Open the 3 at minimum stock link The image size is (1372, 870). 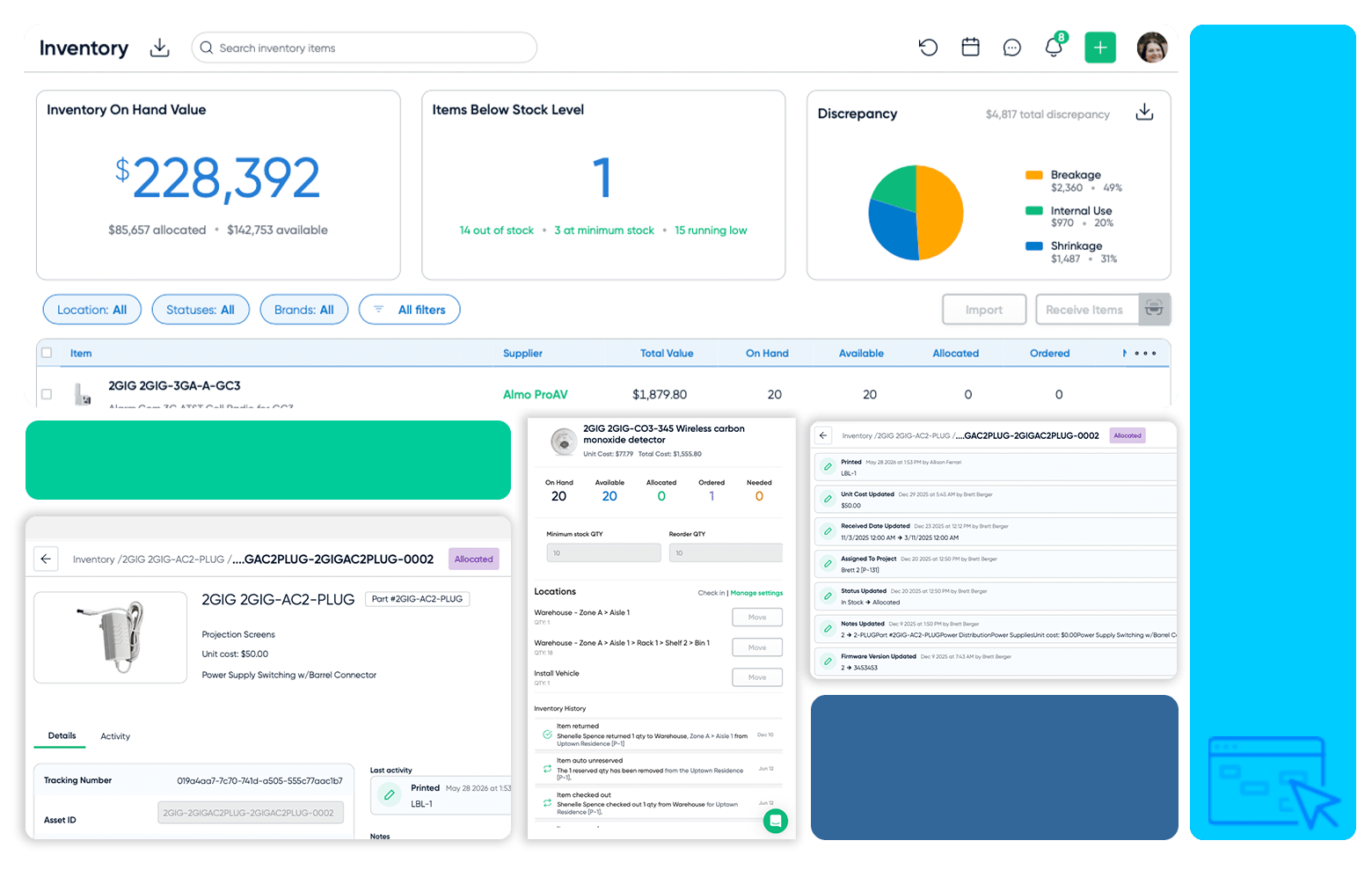point(604,230)
